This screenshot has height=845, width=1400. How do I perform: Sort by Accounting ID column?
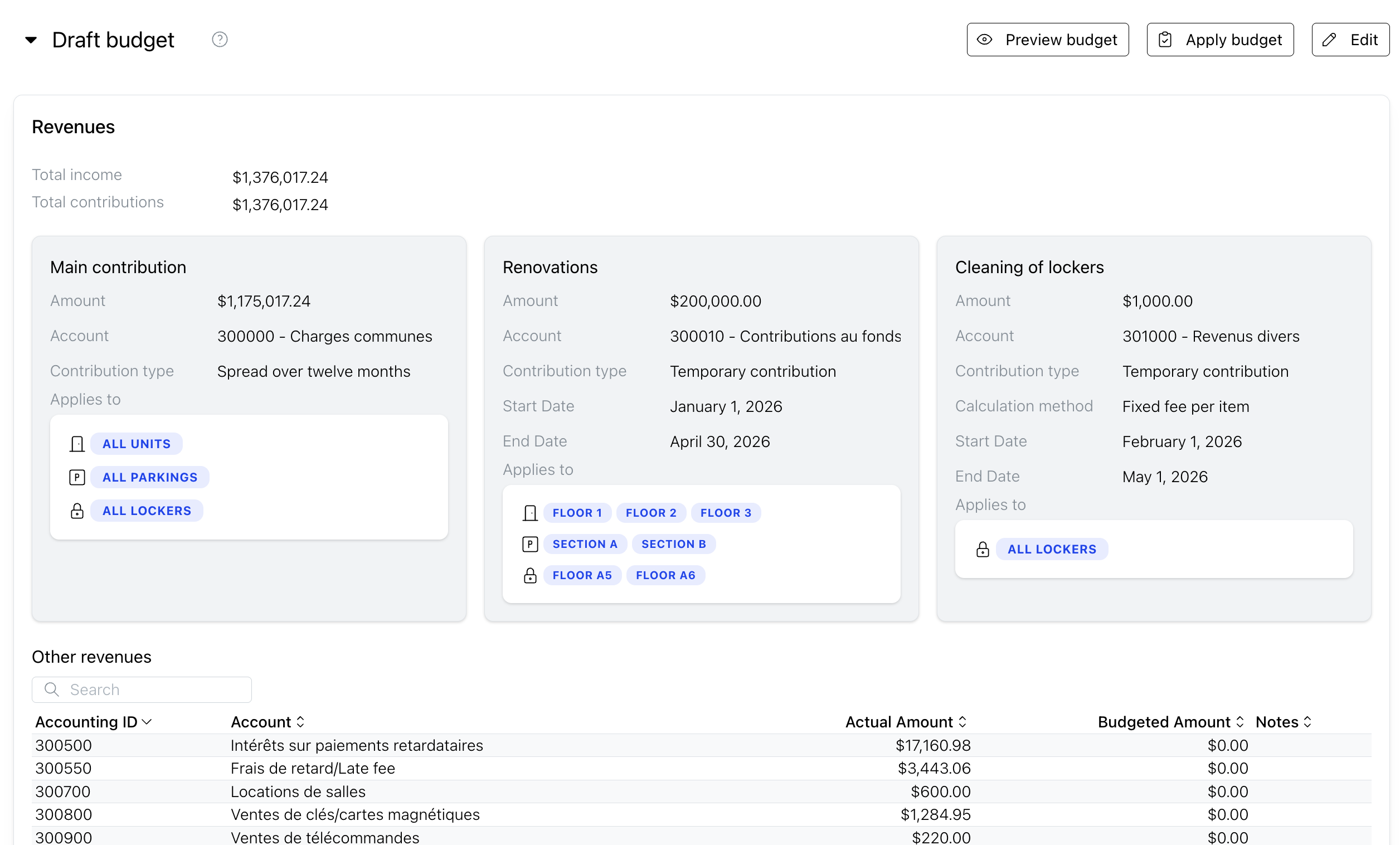coord(93,722)
